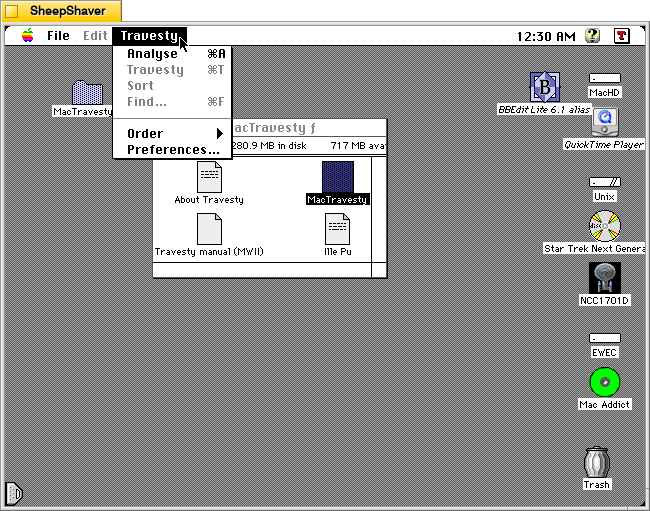Select the MacTravesty application icon in window
650x511 pixels.
(x=338, y=177)
